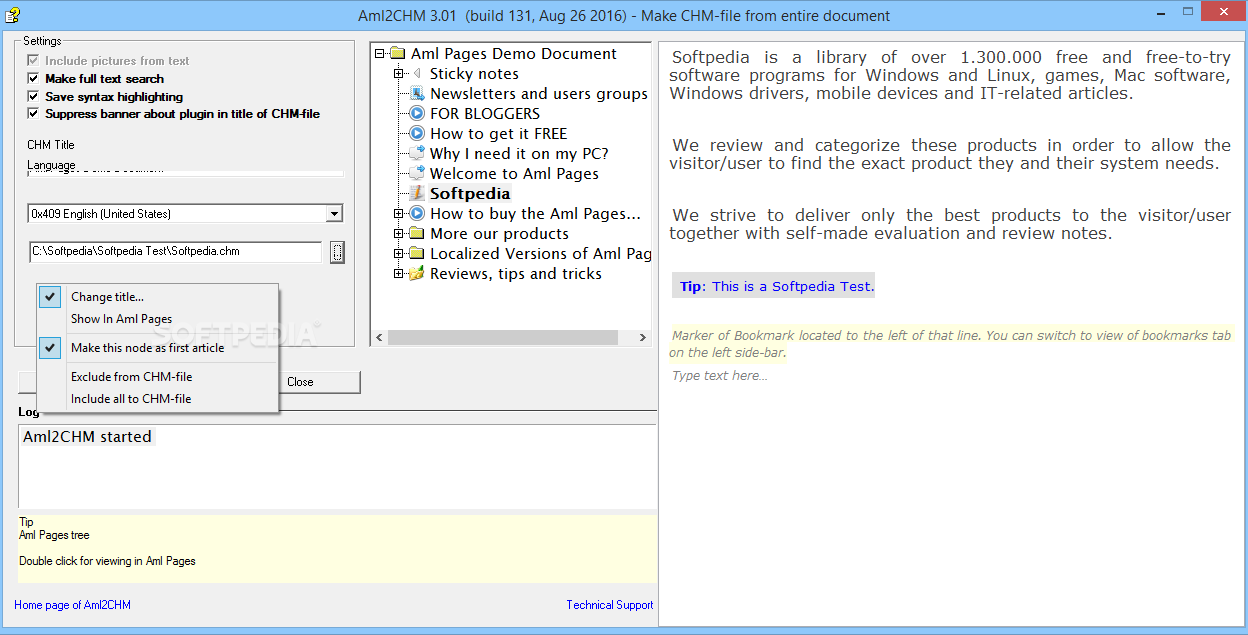The image size is (1248, 635).
Task: Click the folder icon of Localized Versions of Aml Pages
Action: point(417,254)
